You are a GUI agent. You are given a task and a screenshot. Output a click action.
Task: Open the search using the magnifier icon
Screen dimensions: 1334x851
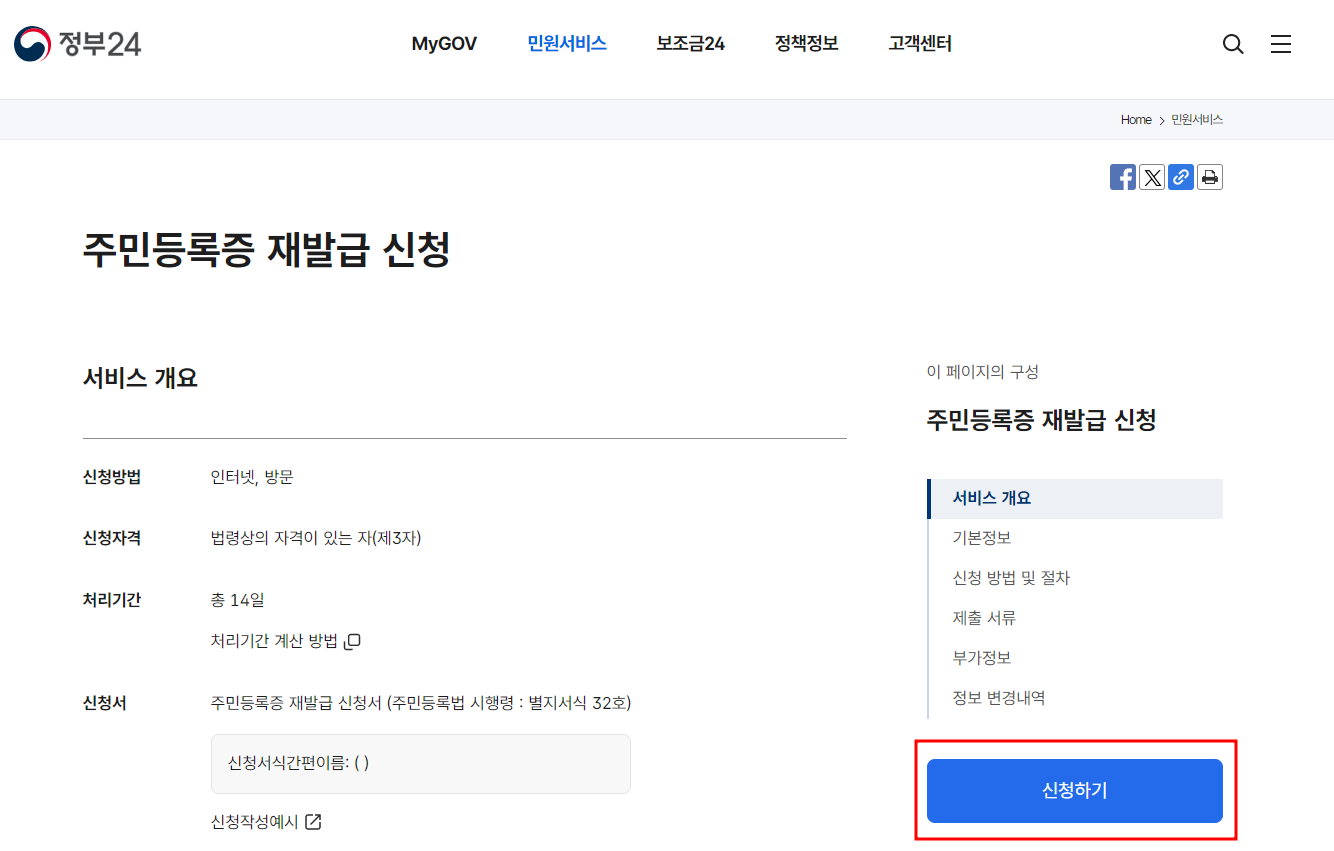1232,43
